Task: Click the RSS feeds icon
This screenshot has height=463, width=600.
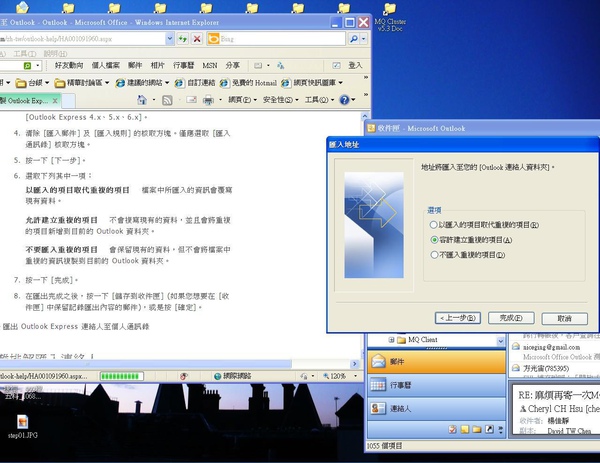Action: [167, 100]
